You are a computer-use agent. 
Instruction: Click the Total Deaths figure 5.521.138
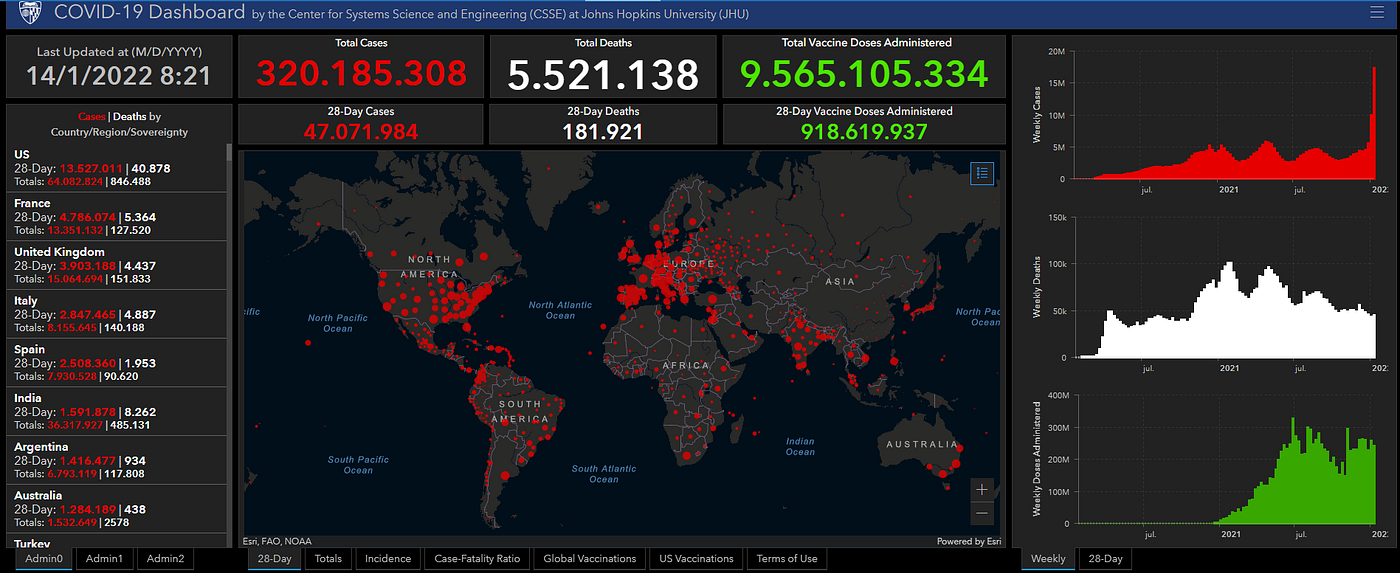click(602, 75)
